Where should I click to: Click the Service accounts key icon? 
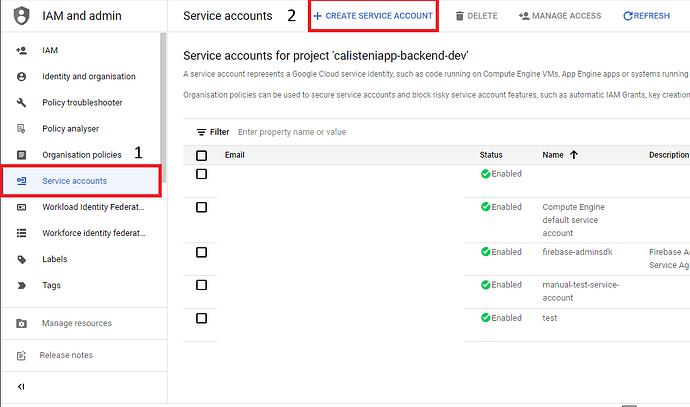coord(21,181)
